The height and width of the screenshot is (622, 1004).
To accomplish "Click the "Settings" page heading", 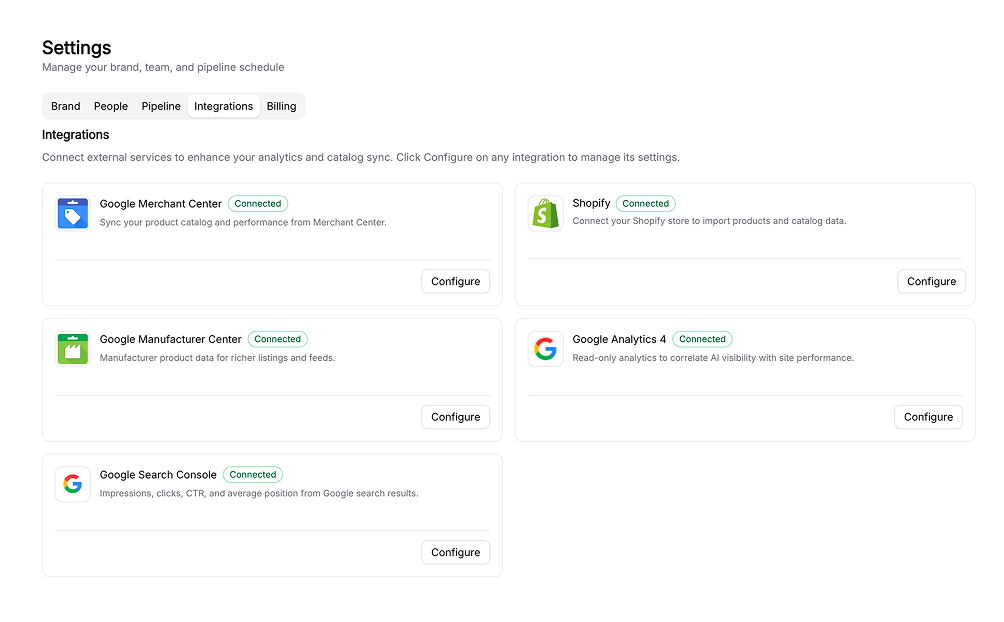I will tap(76, 48).
